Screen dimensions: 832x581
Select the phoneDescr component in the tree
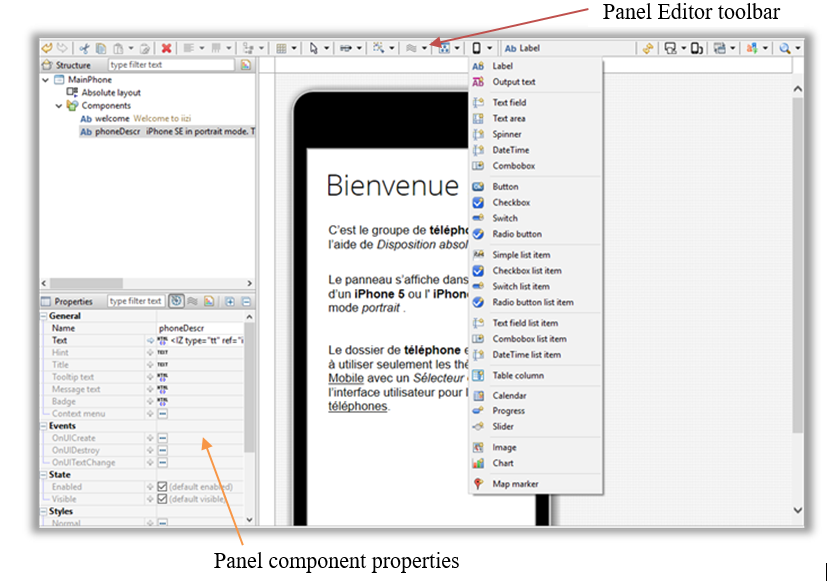pos(167,131)
